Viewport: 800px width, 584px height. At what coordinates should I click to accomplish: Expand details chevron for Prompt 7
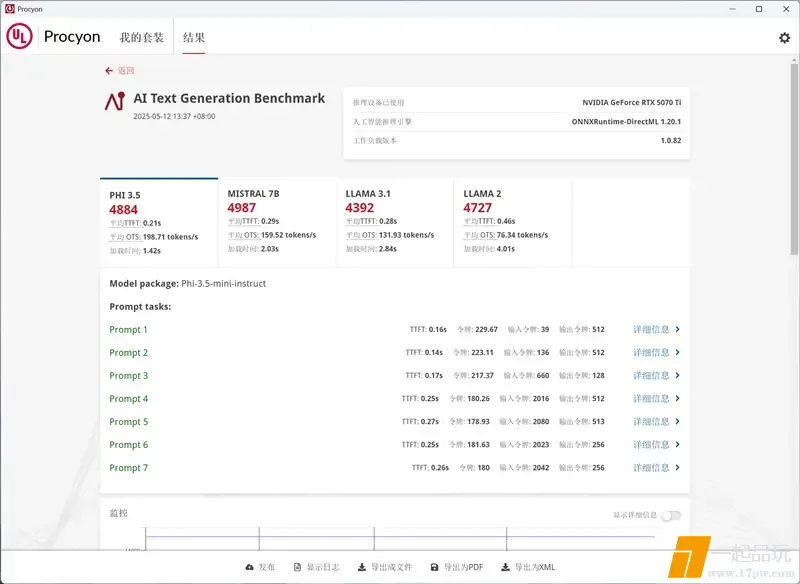point(677,467)
